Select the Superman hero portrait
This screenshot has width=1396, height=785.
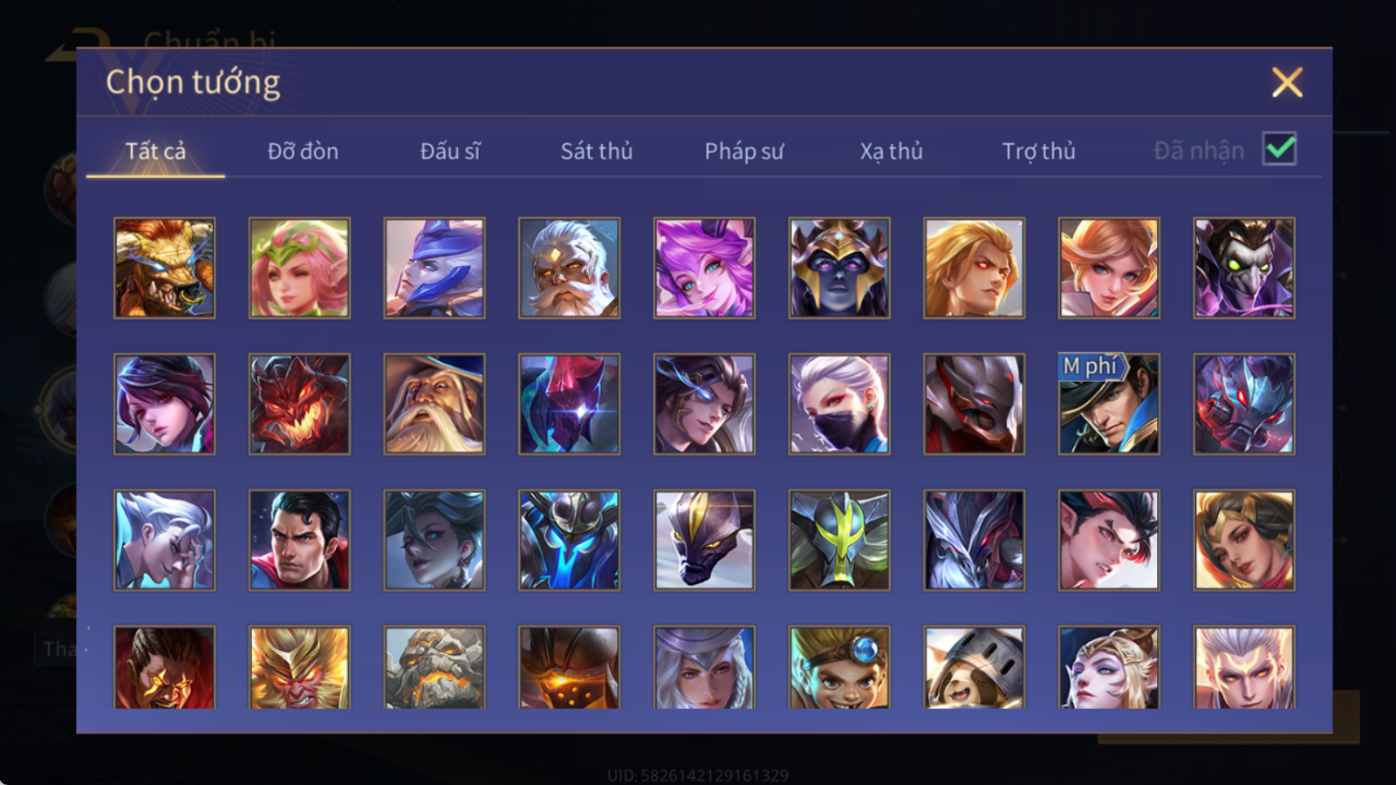[299, 540]
